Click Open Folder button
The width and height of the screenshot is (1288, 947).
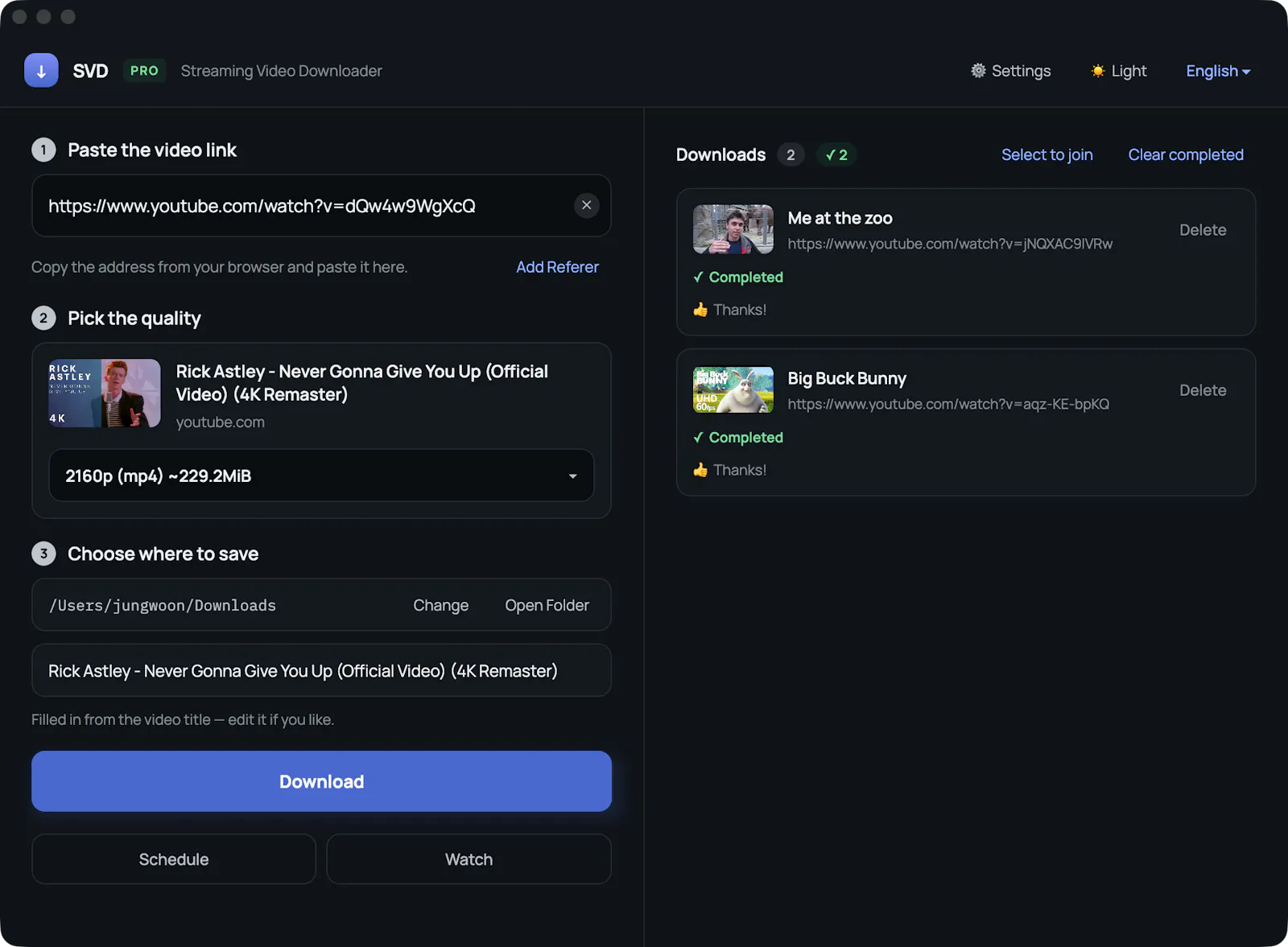tap(547, 605)
